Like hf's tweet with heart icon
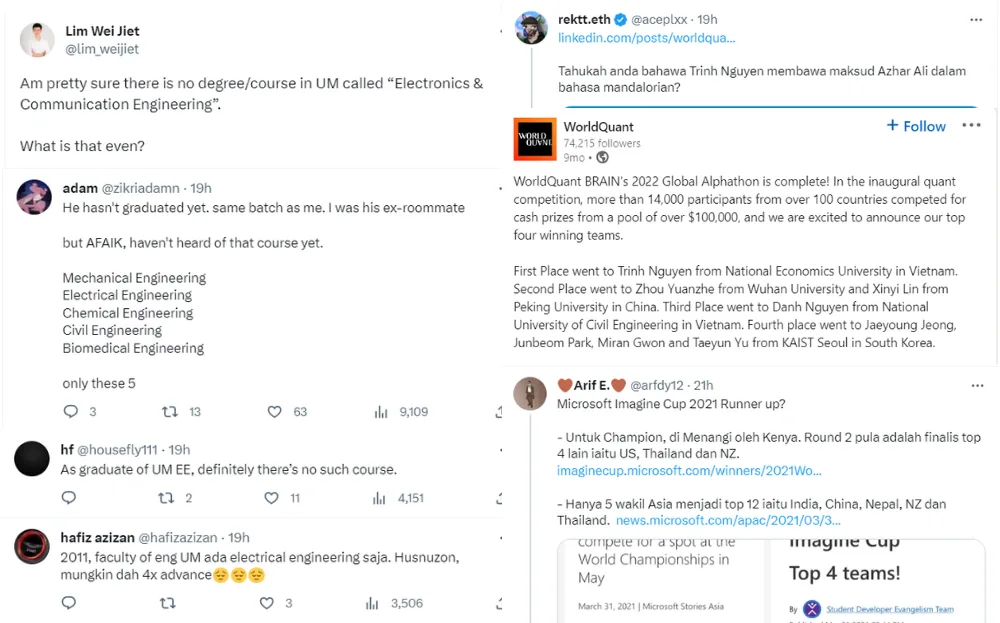 point(271,497)
